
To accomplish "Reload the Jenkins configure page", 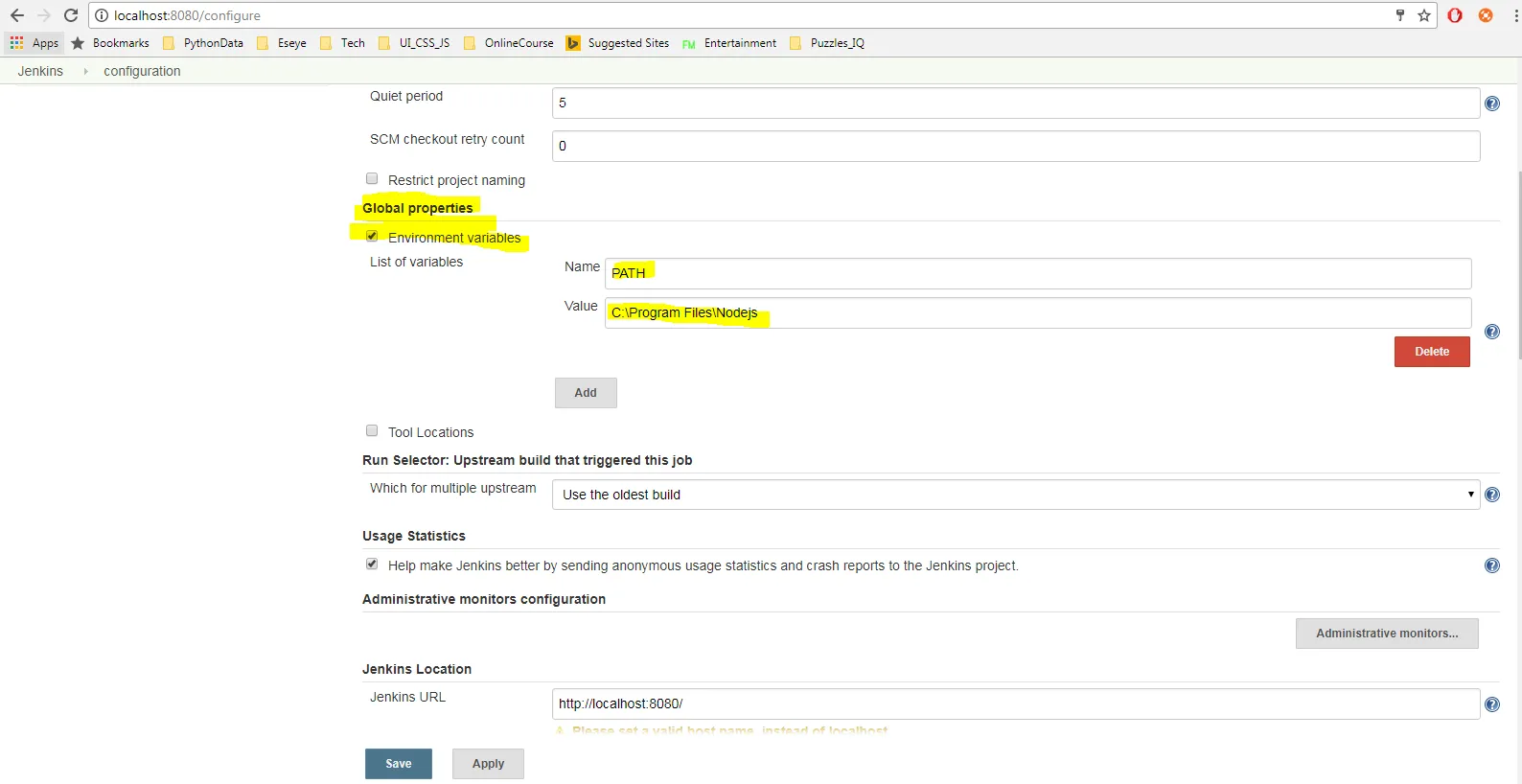I will coord(71,15).
